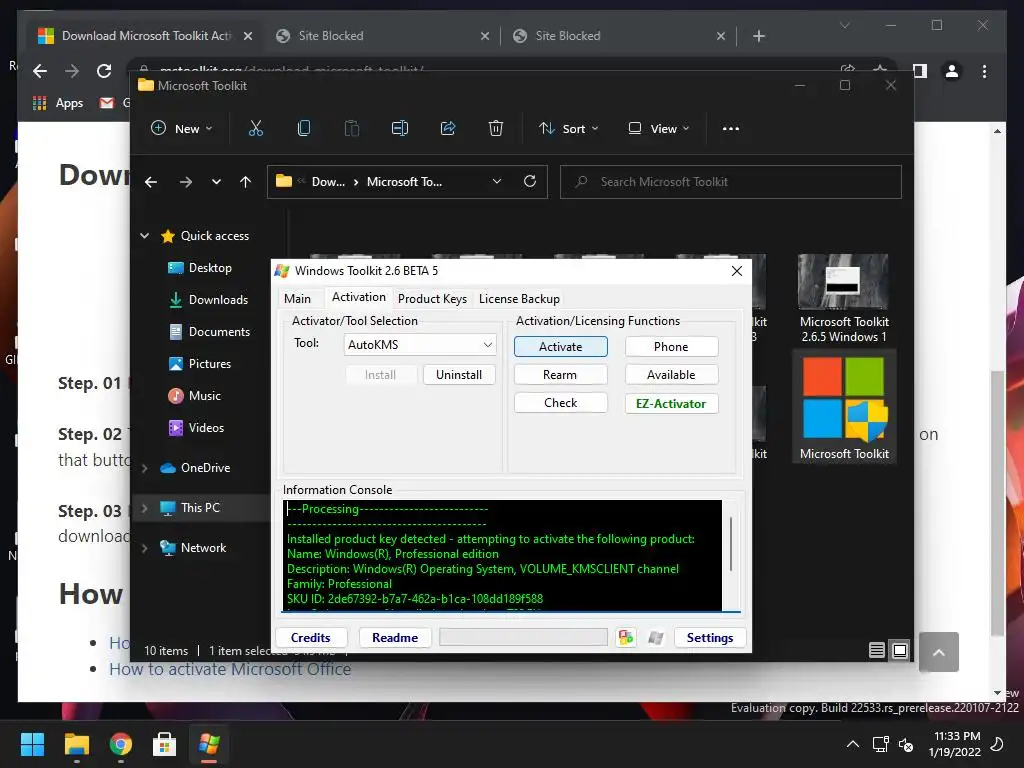Click the Windows flag icon beside Settings
This screenshot has height=768, width=1024.
(x=656, y=637)
